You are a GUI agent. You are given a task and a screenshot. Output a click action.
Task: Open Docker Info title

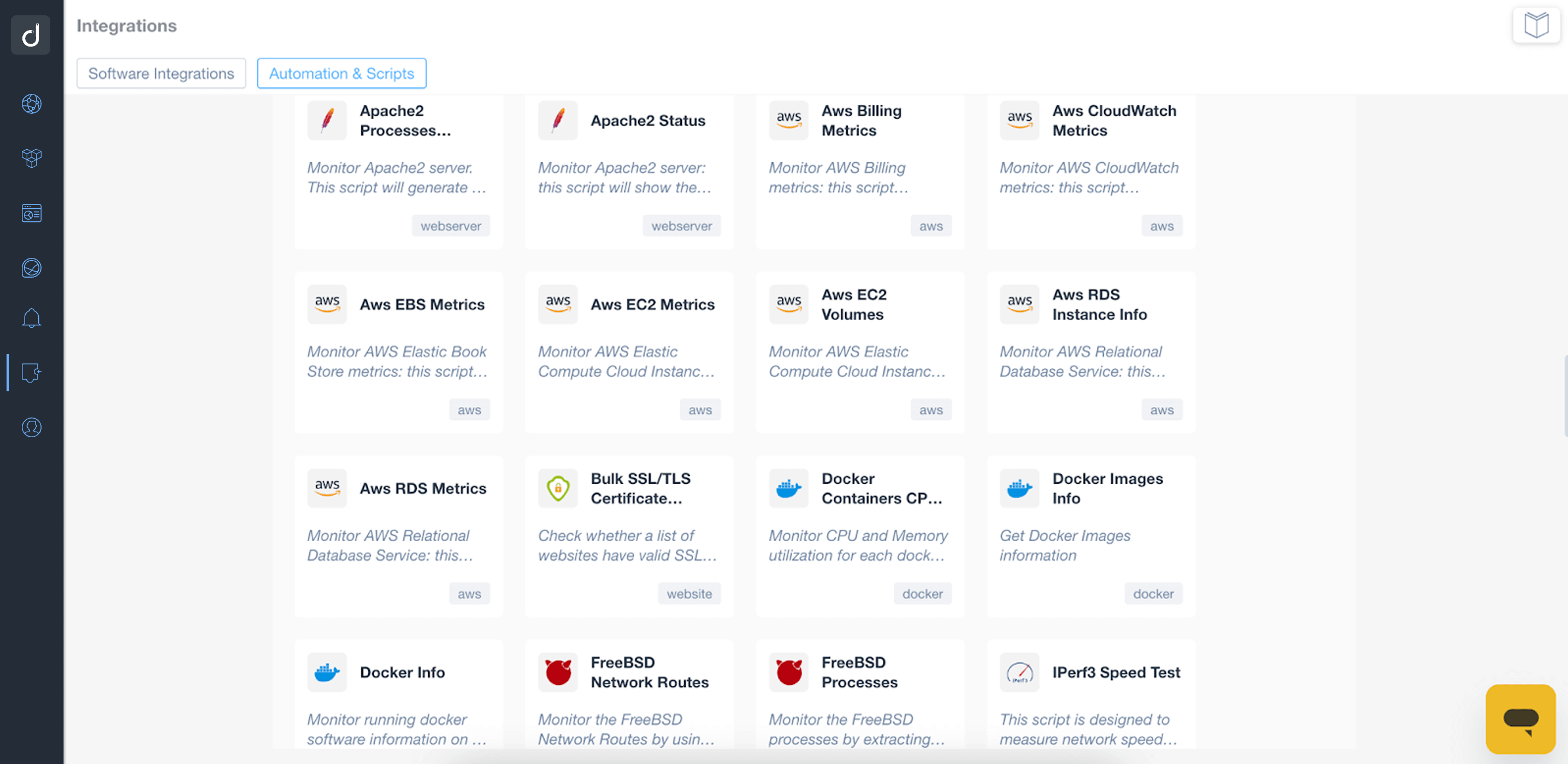coord(402,672)
